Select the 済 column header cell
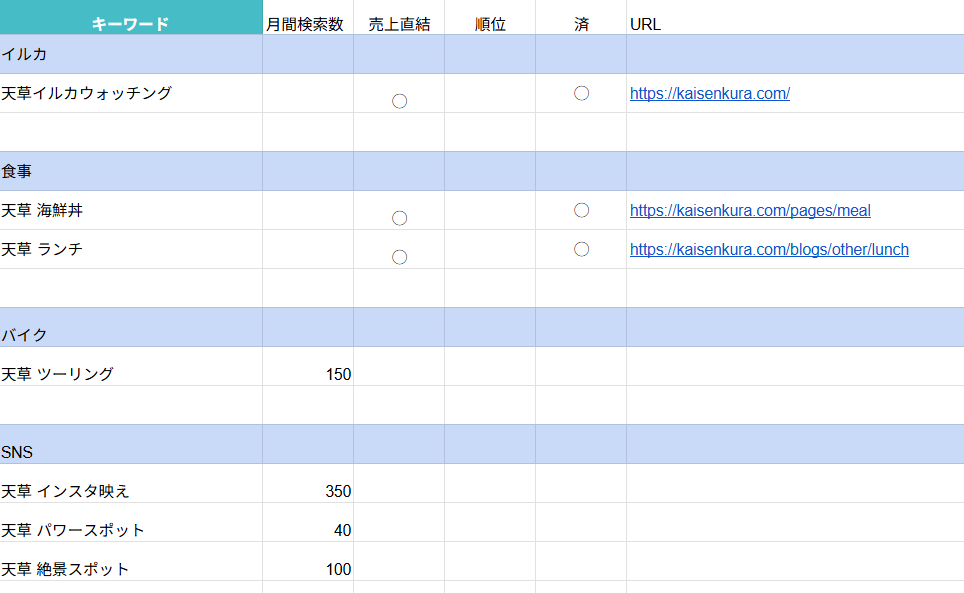Screen dimensions: 964x593 pos(581,24)
